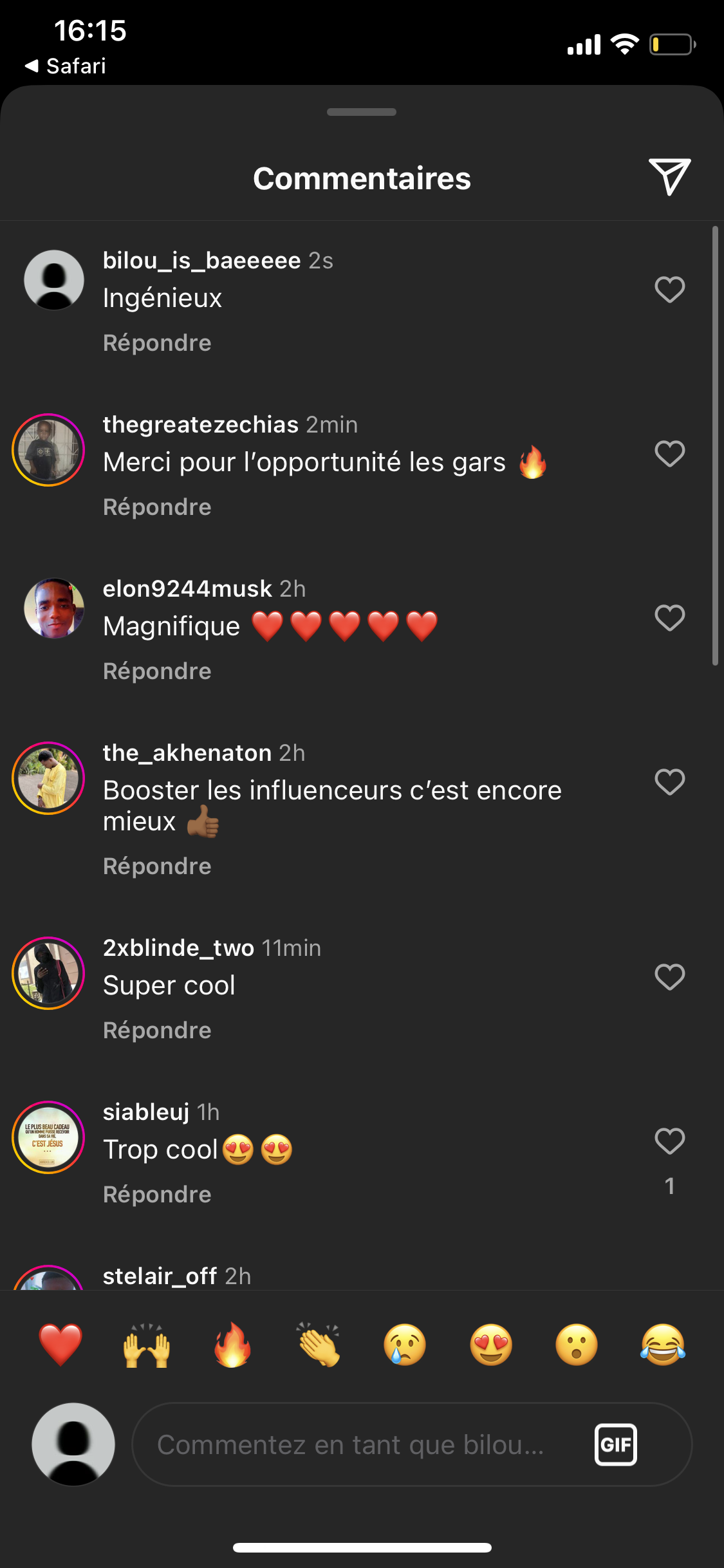Tap Répondre under elon9244musk's comment
This screenshot has width=724, height=1568.
coord(157,671)
